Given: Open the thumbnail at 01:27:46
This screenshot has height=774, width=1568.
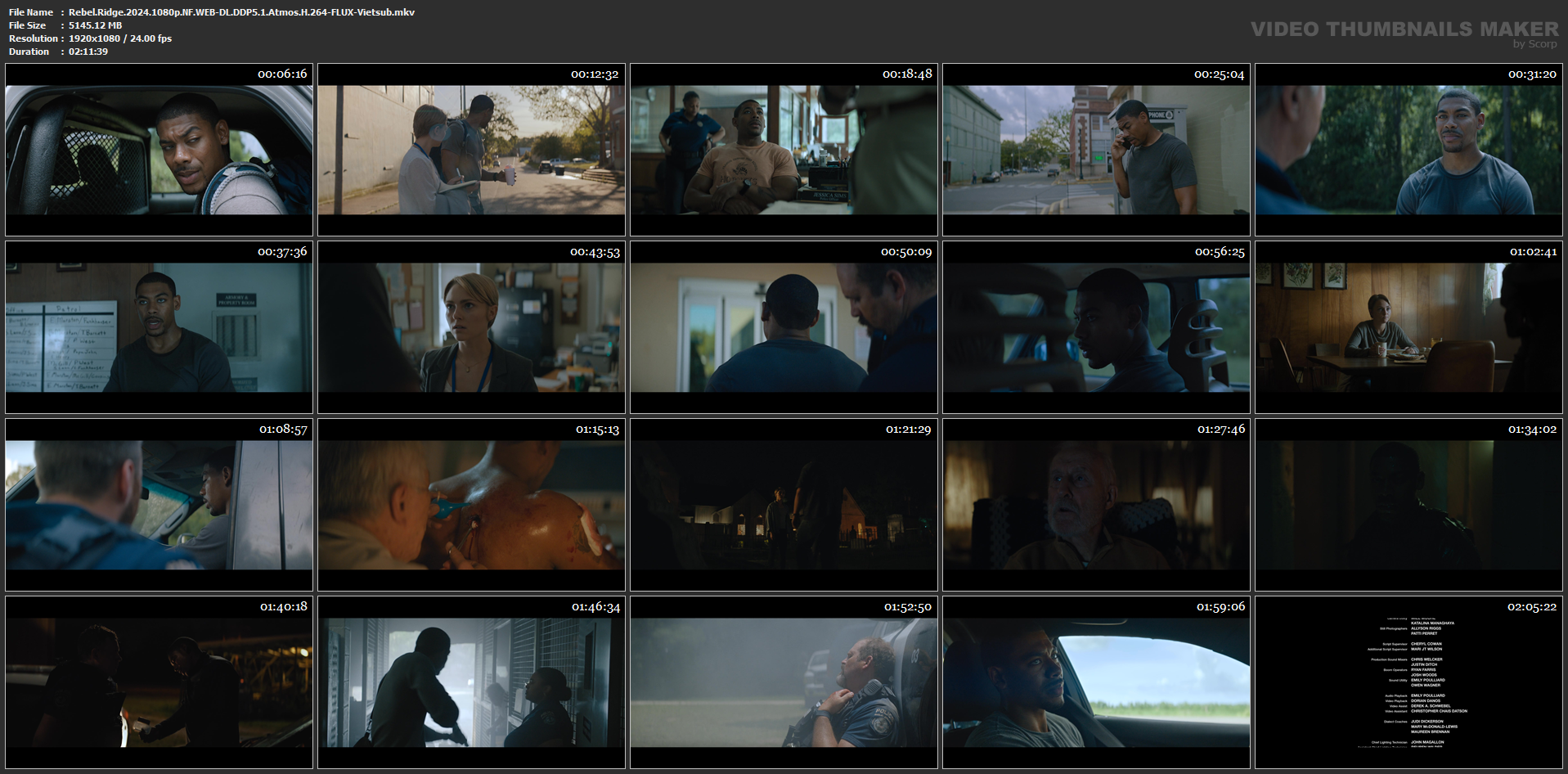Looking at the screenshot, I should coord(1096,505).
